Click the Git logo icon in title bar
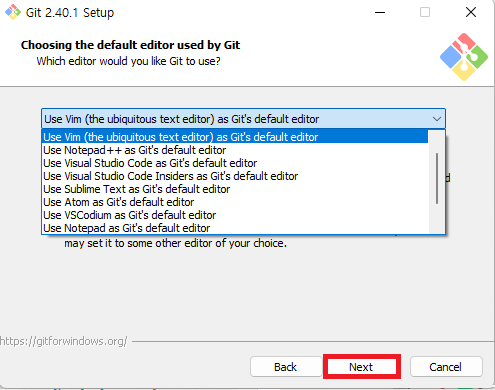Image resolution: width=495 pixels, height=390 pixels. tap(13, 12)
